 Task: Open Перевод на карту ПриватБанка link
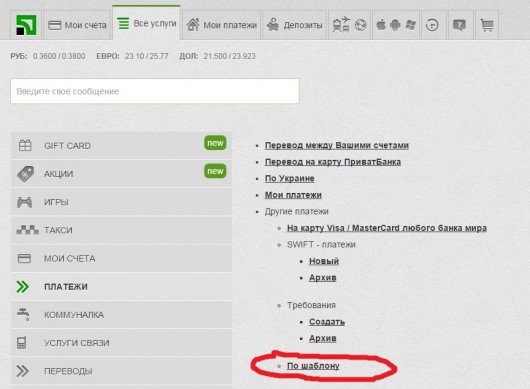click(333, 162)
